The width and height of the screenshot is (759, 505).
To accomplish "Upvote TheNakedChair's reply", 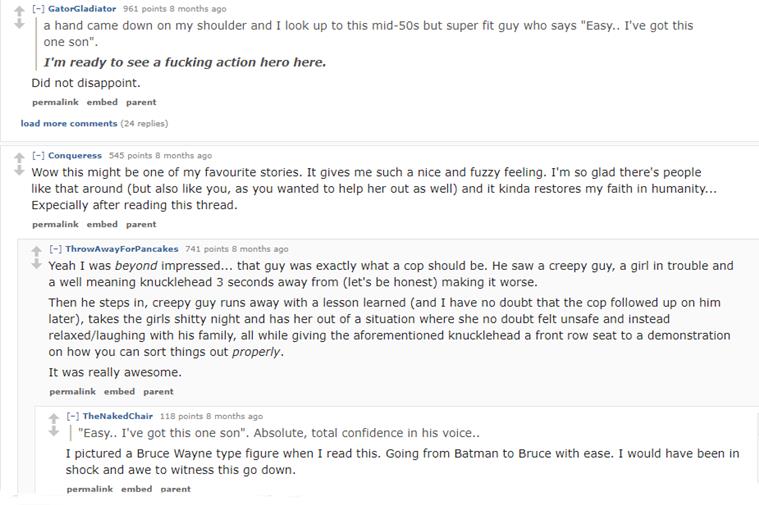I will click(x=55, y=417).
